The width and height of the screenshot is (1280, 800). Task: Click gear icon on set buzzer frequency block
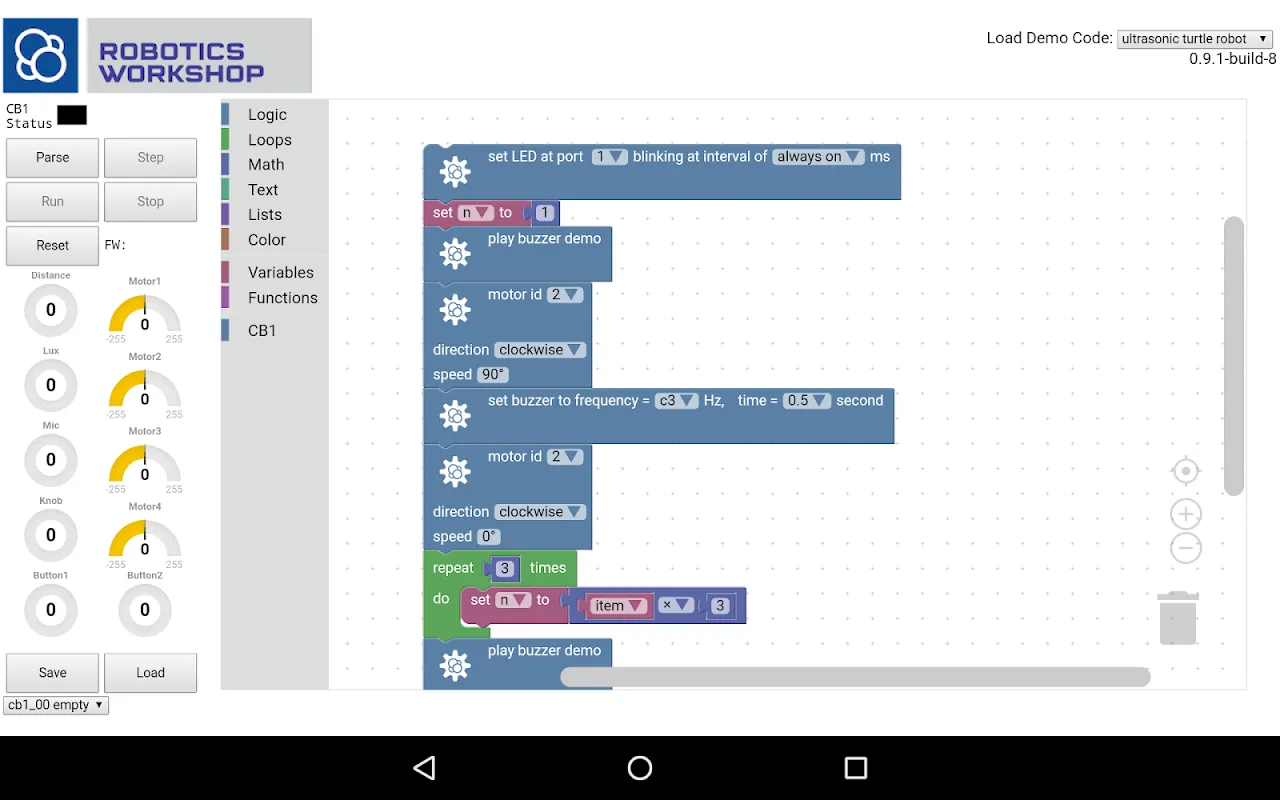click(455, 416)
